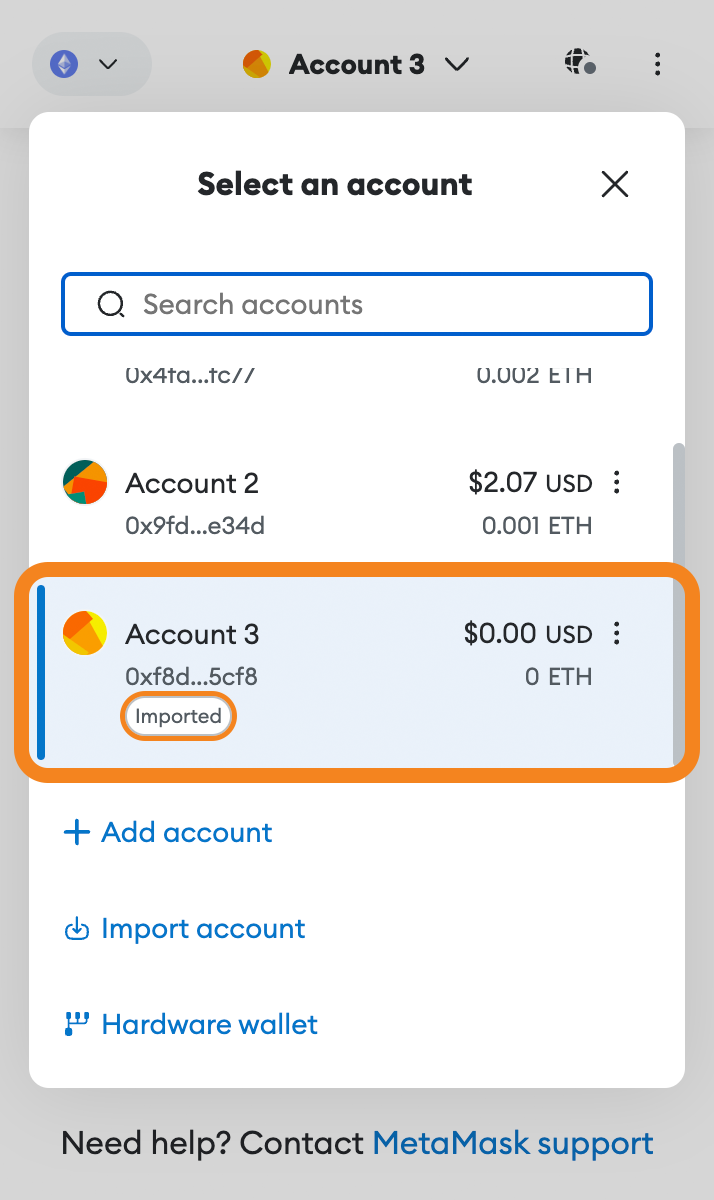Open the connected sites globe icon
The image size is (714, 1200).
(579, 64)
